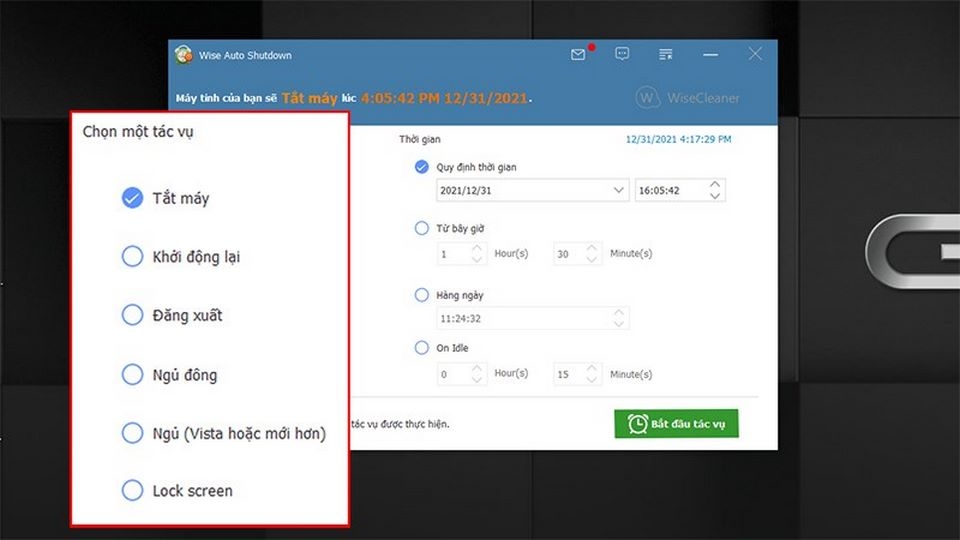This screenshot has width=960, height=540.
Task: Click the Wise Auto Shutdown app logo
Action: click(x=183, y=55)
